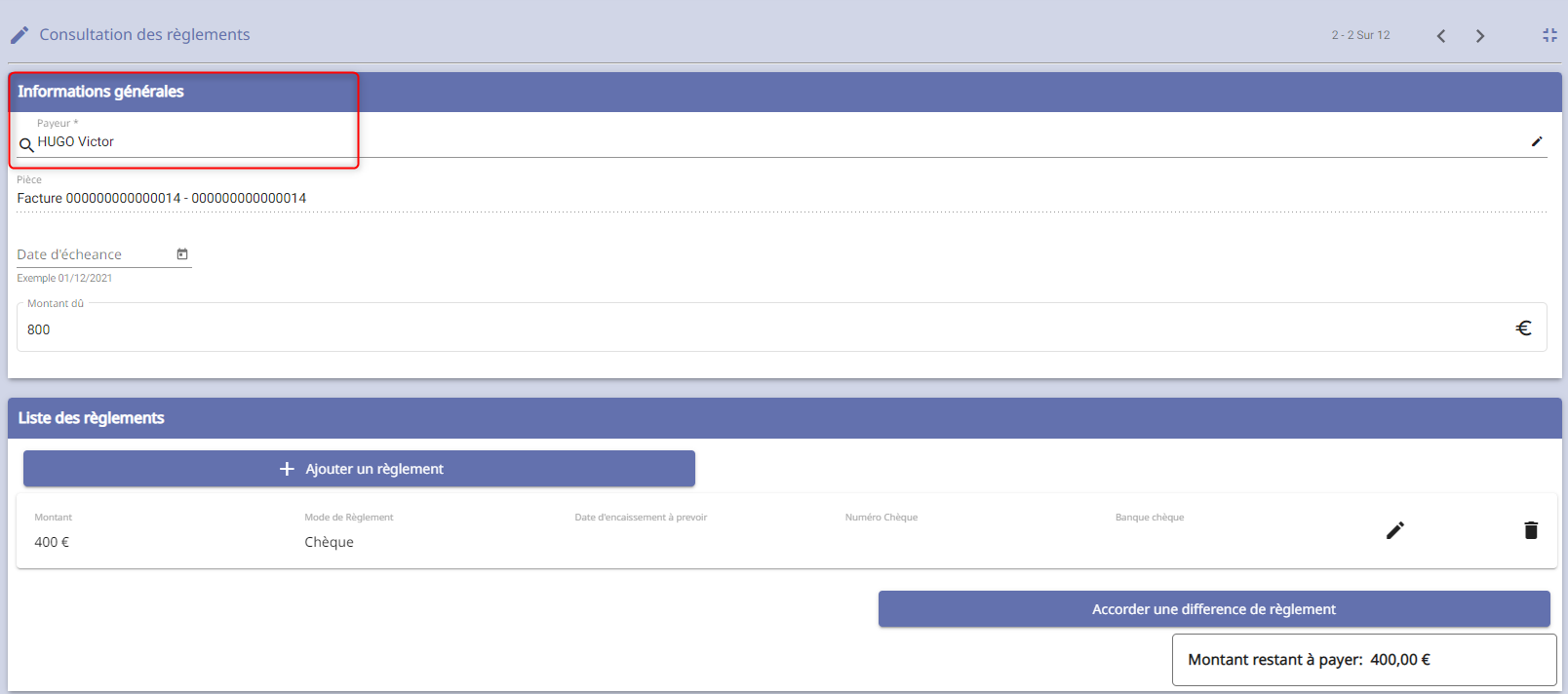
Task: Click the exit fullscreen icon at top right
Action: [1549, 35]
